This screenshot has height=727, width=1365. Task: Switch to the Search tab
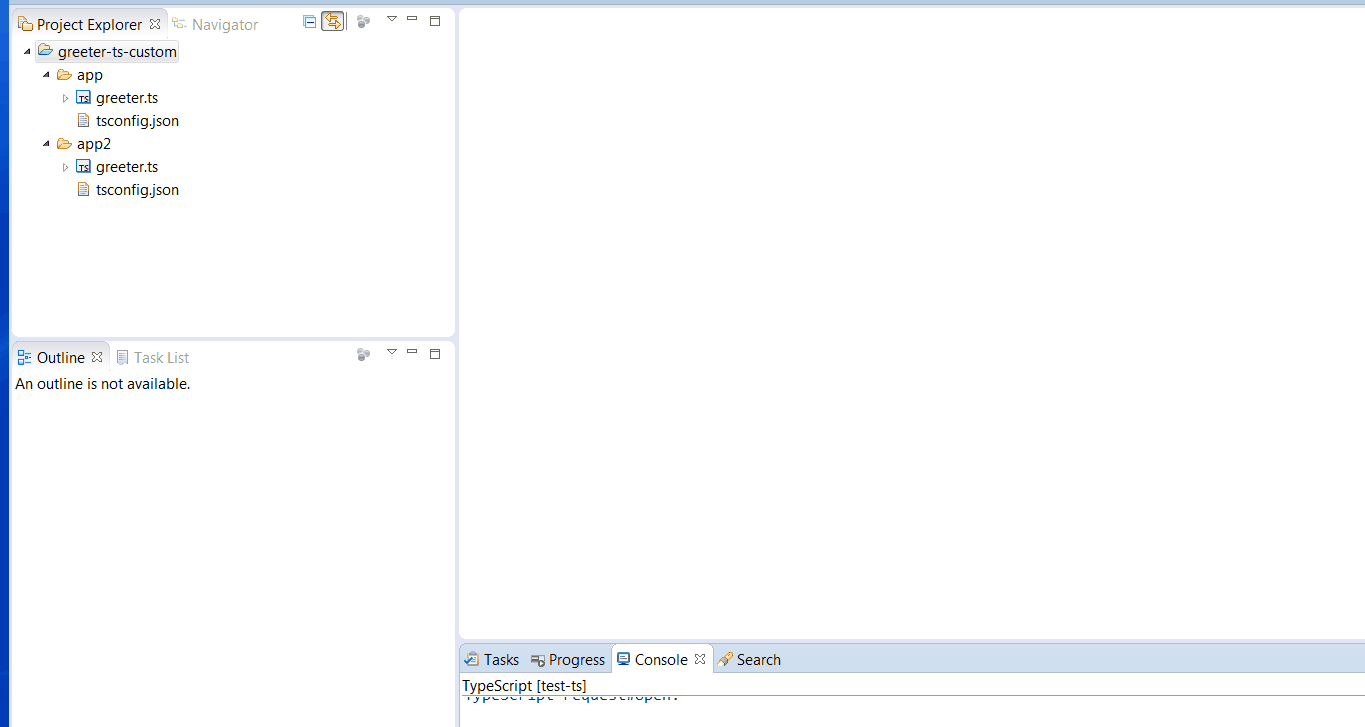point(757,659)
